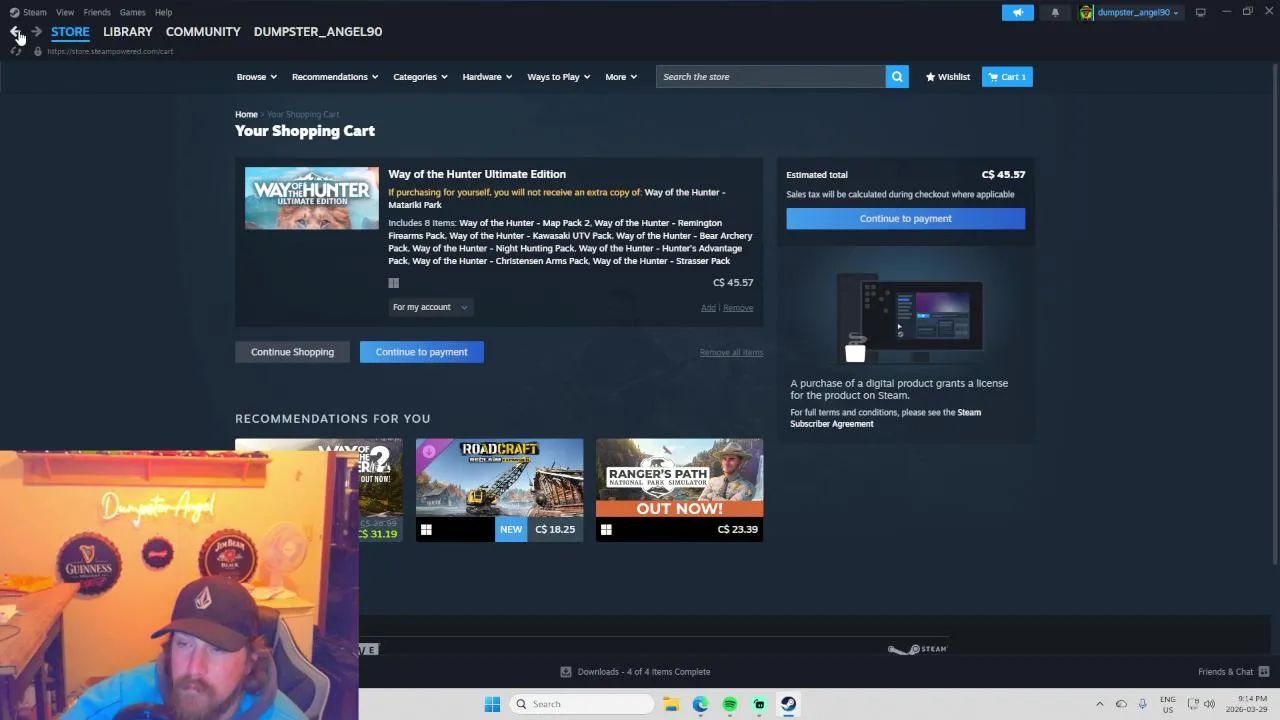This screenshot has width=1280, height=720.
Task: Click the speaker volume tray icon
Action: pyautogui.click(x=1209, y=704)
